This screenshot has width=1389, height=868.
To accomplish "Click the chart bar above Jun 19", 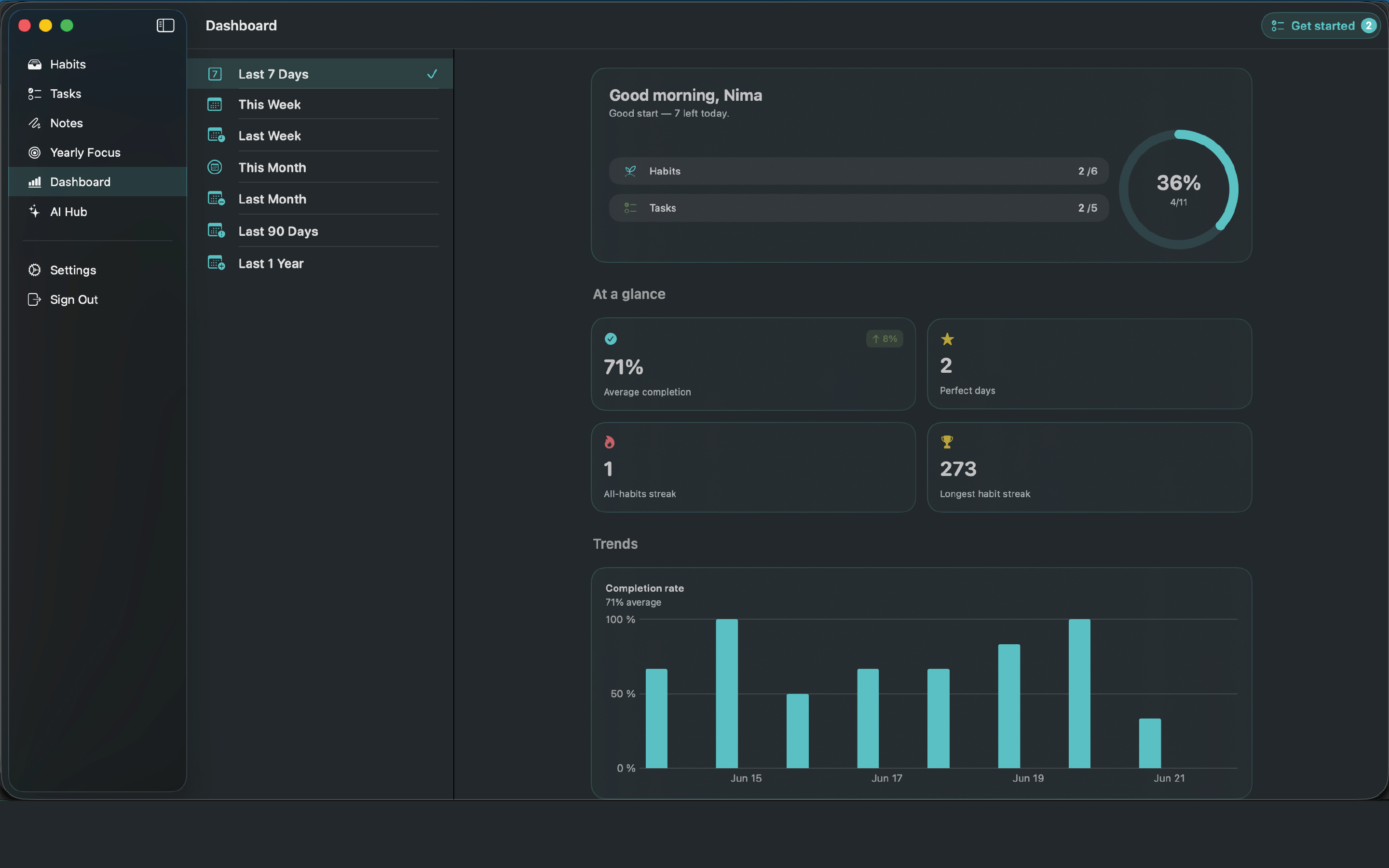I will (x=1009, y=706).
